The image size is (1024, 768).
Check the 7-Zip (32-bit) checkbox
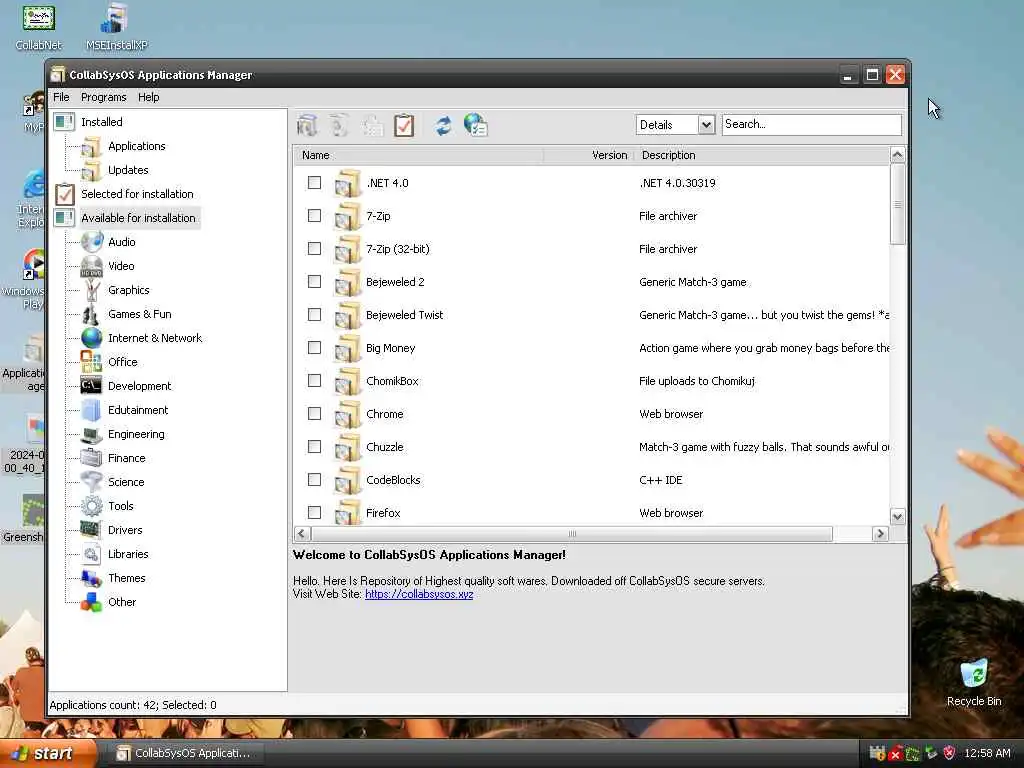314,249
